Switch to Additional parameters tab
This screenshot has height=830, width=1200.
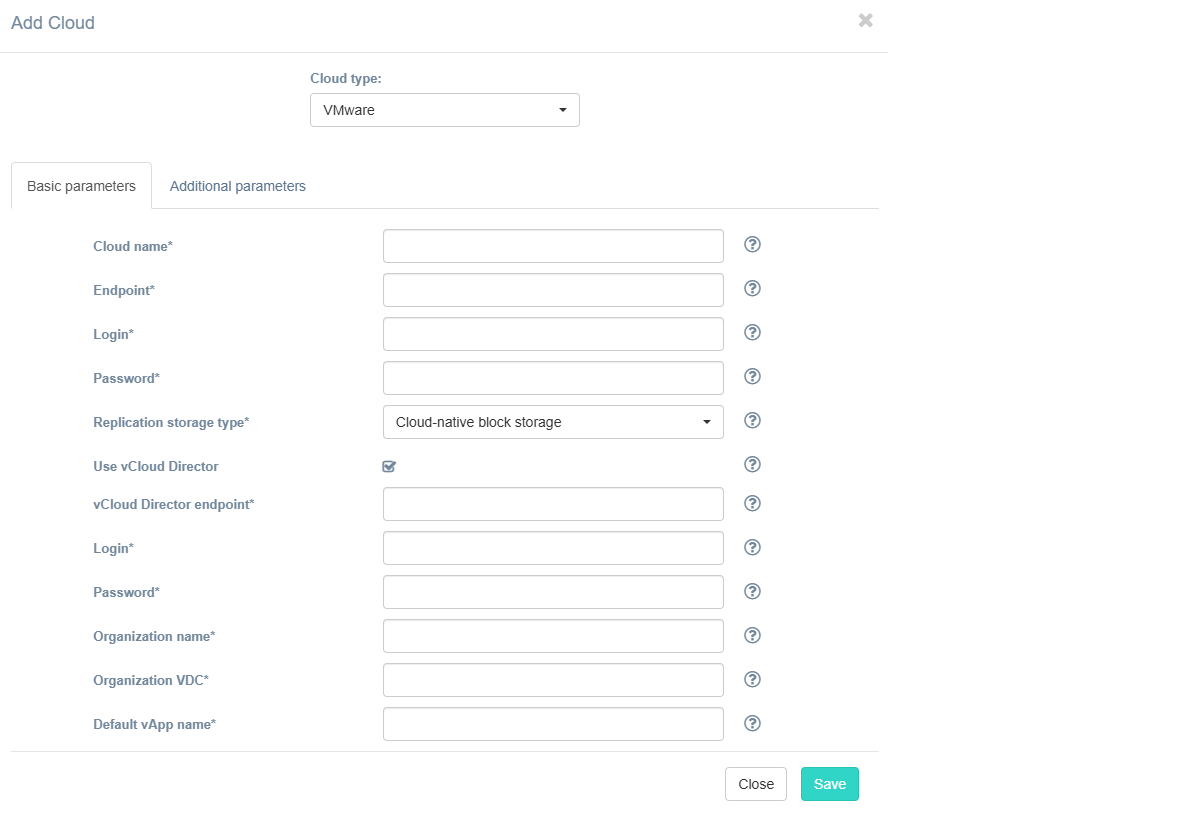tap(237, 186)
